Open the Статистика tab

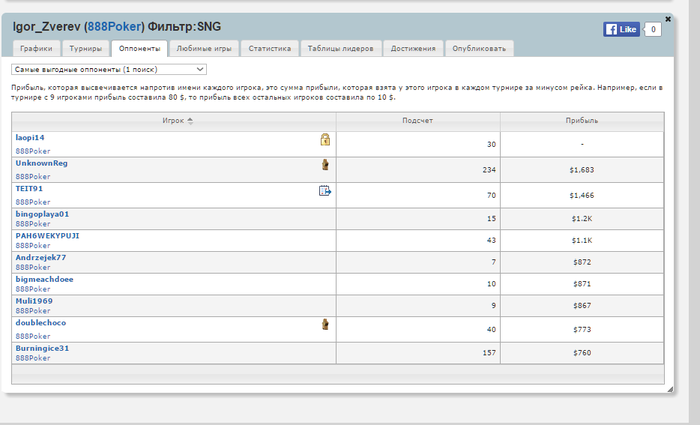point(270,48)
